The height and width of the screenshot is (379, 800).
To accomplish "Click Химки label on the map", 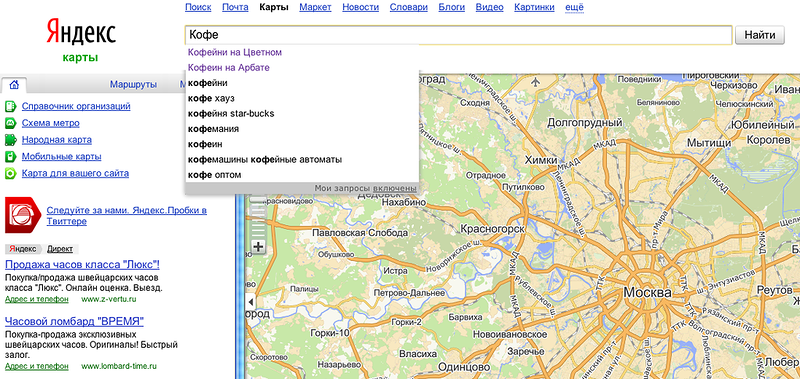I will click(x=541, y=160).
